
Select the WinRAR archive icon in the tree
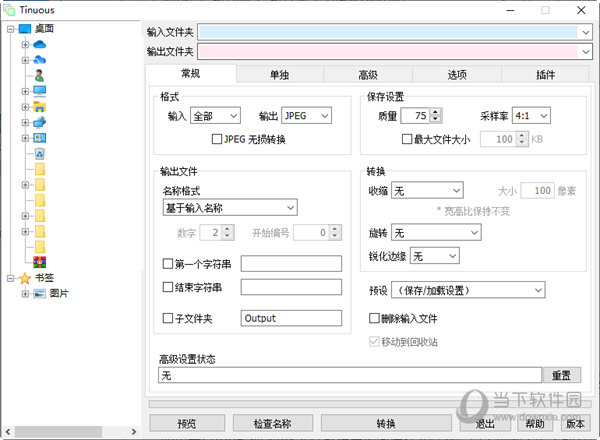(40, 262)
